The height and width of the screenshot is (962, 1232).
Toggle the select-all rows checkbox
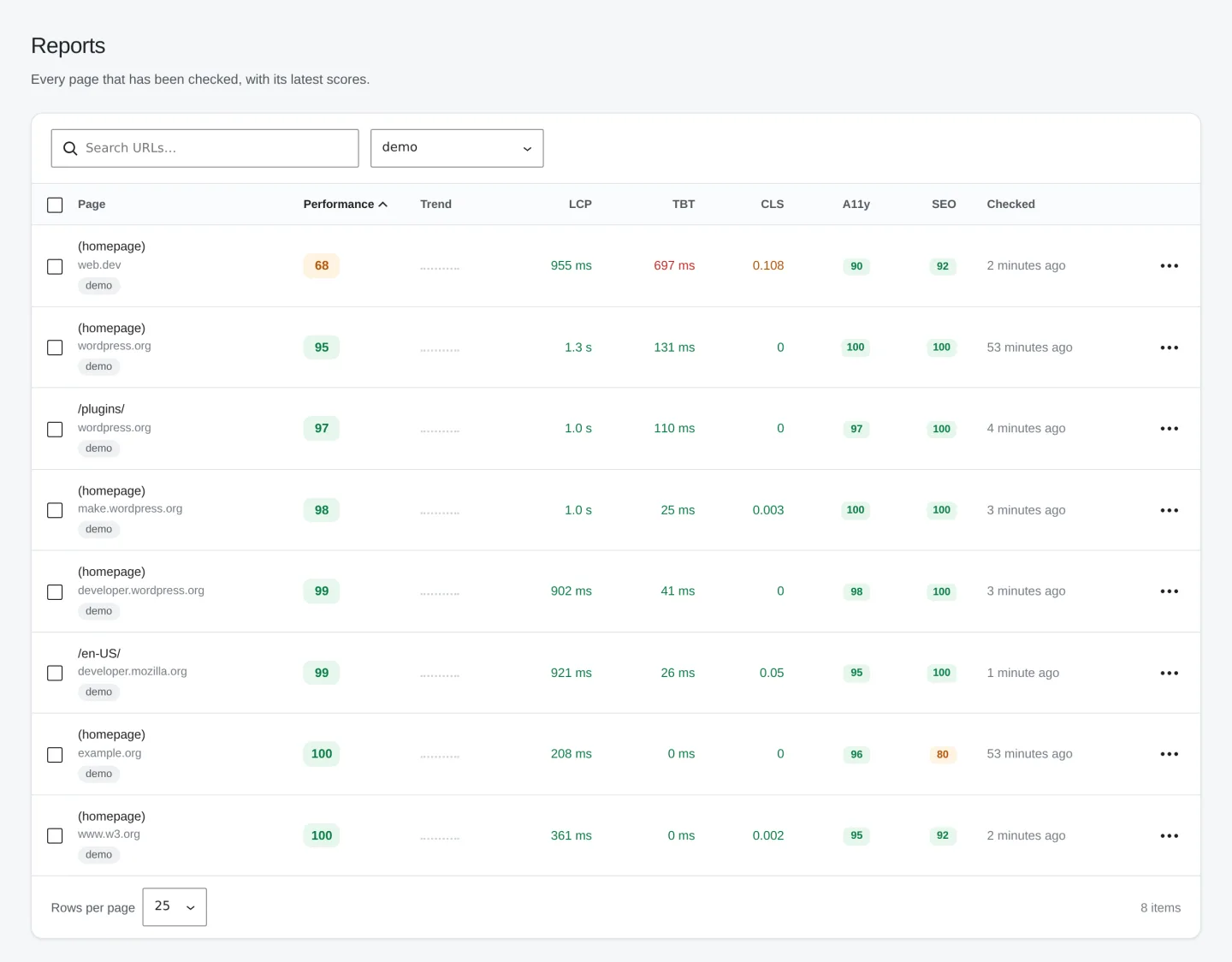coord(55,205)
